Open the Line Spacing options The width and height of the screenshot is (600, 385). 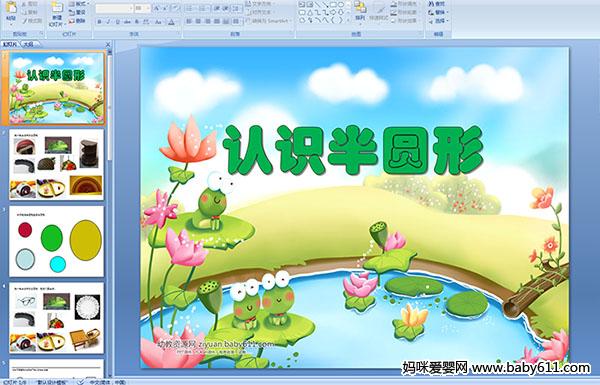(237, 8)
